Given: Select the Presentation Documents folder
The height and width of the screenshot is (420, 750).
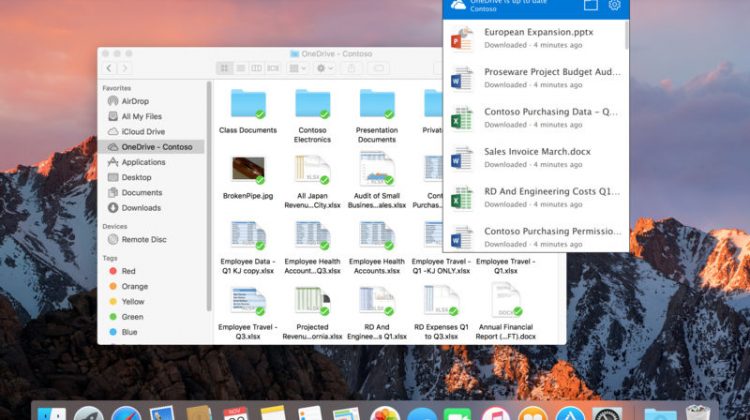Looking at the screenshot, I should point(377,116).
